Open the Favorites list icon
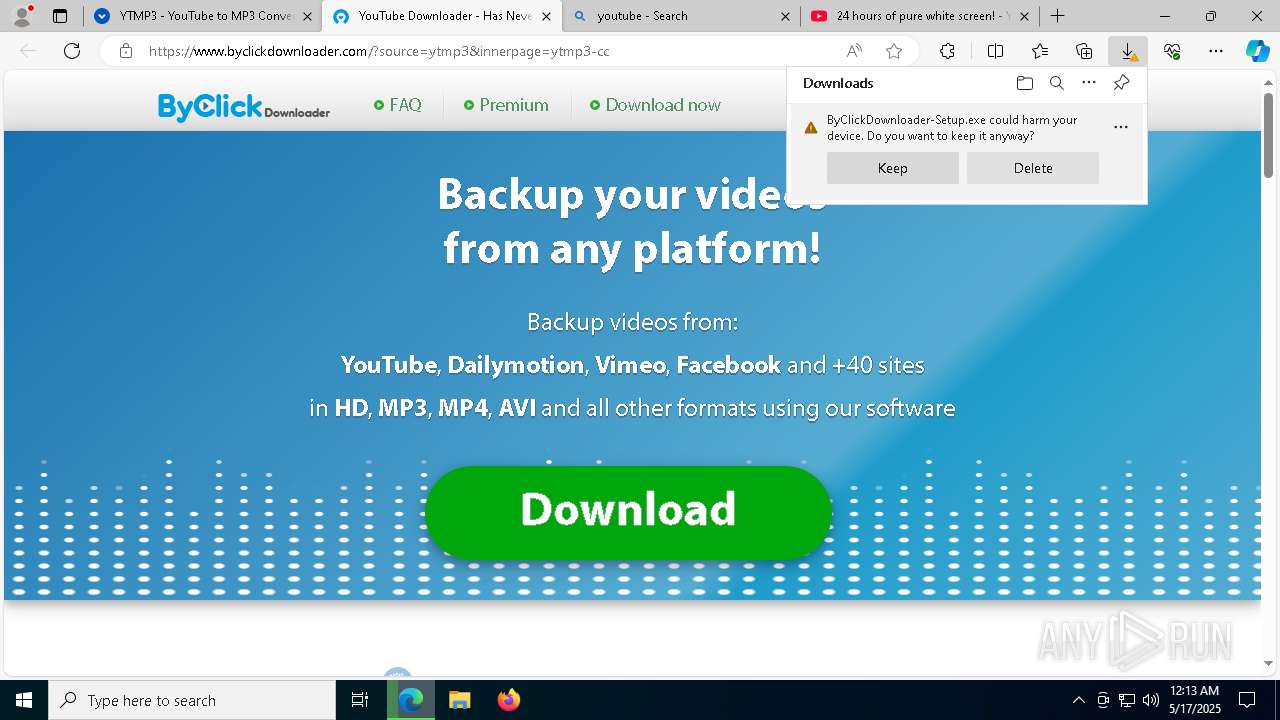 (1040, 51)
